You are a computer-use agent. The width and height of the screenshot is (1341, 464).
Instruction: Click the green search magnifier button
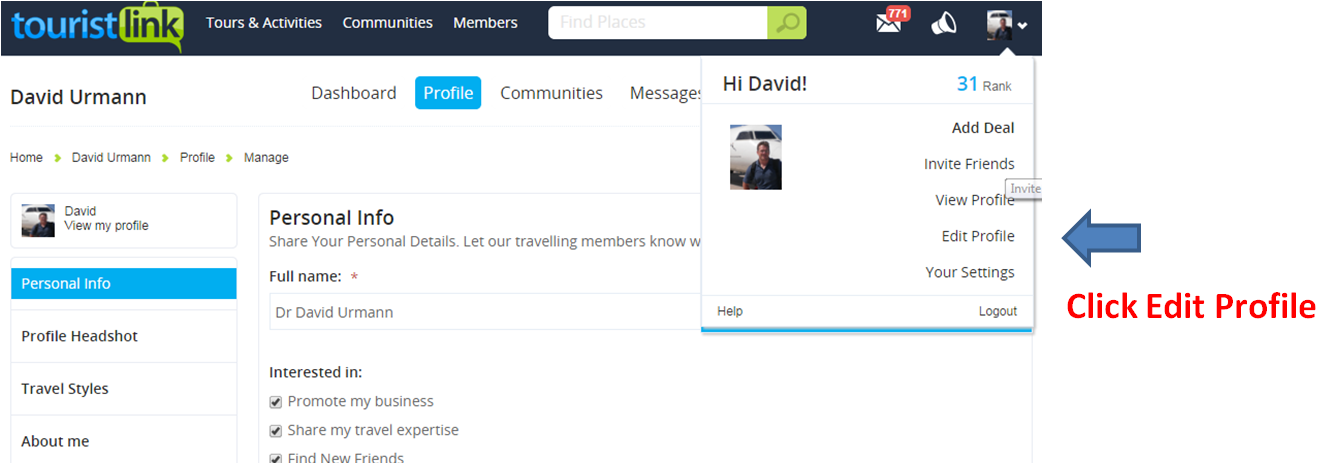(787, 22)
